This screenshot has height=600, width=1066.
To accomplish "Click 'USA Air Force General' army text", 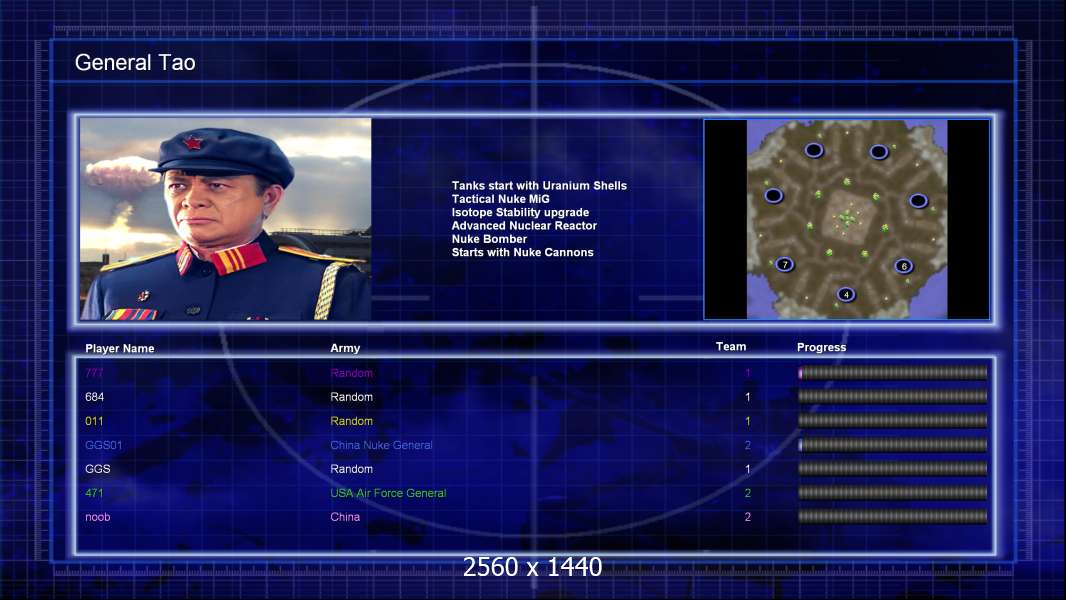I will (x=388, y=493).
